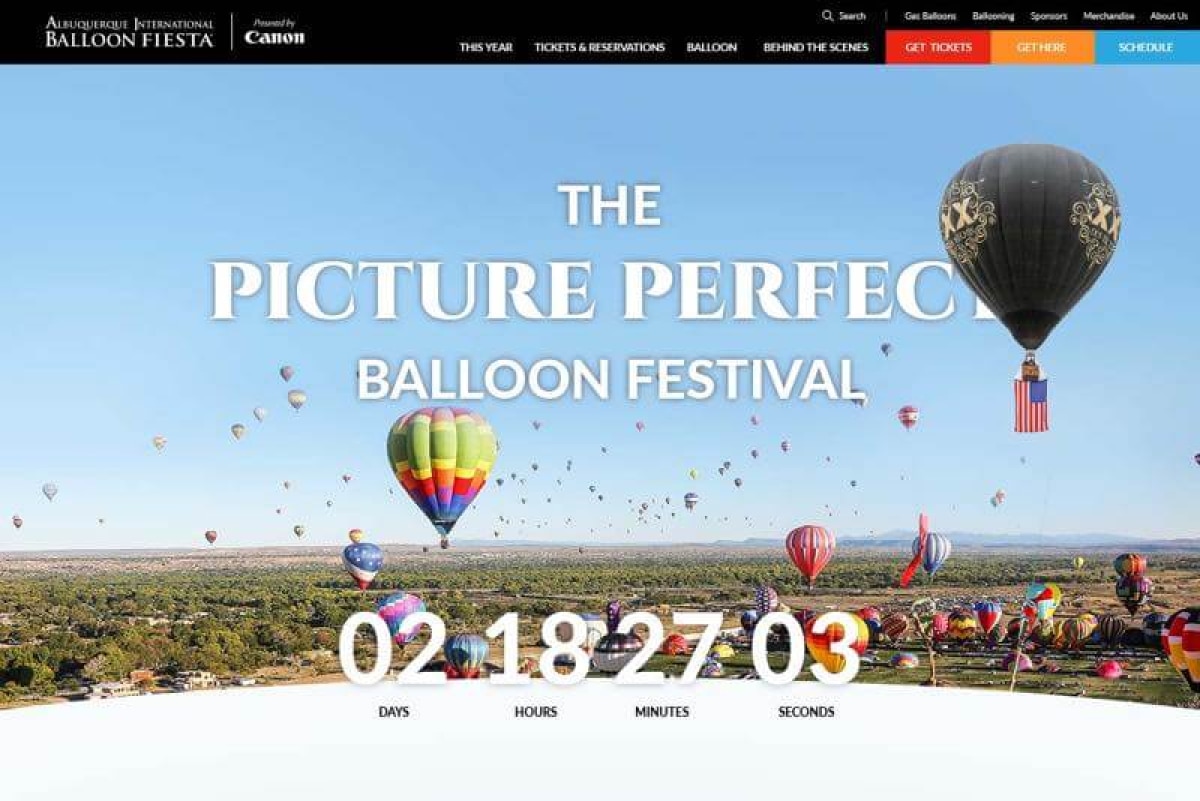Click the red Get Tickets button
This screenshot has height=801, width=1200.
(x=938, y=47)
